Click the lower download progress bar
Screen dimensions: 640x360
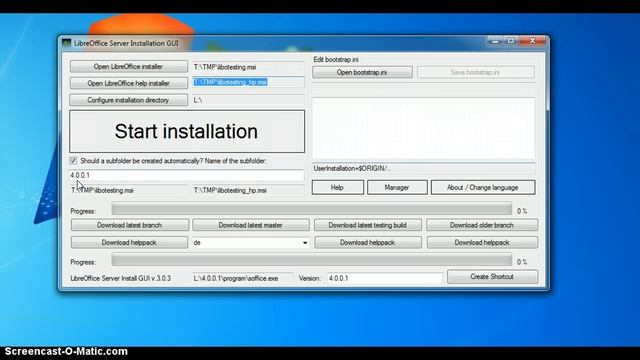tap(312, 260)
